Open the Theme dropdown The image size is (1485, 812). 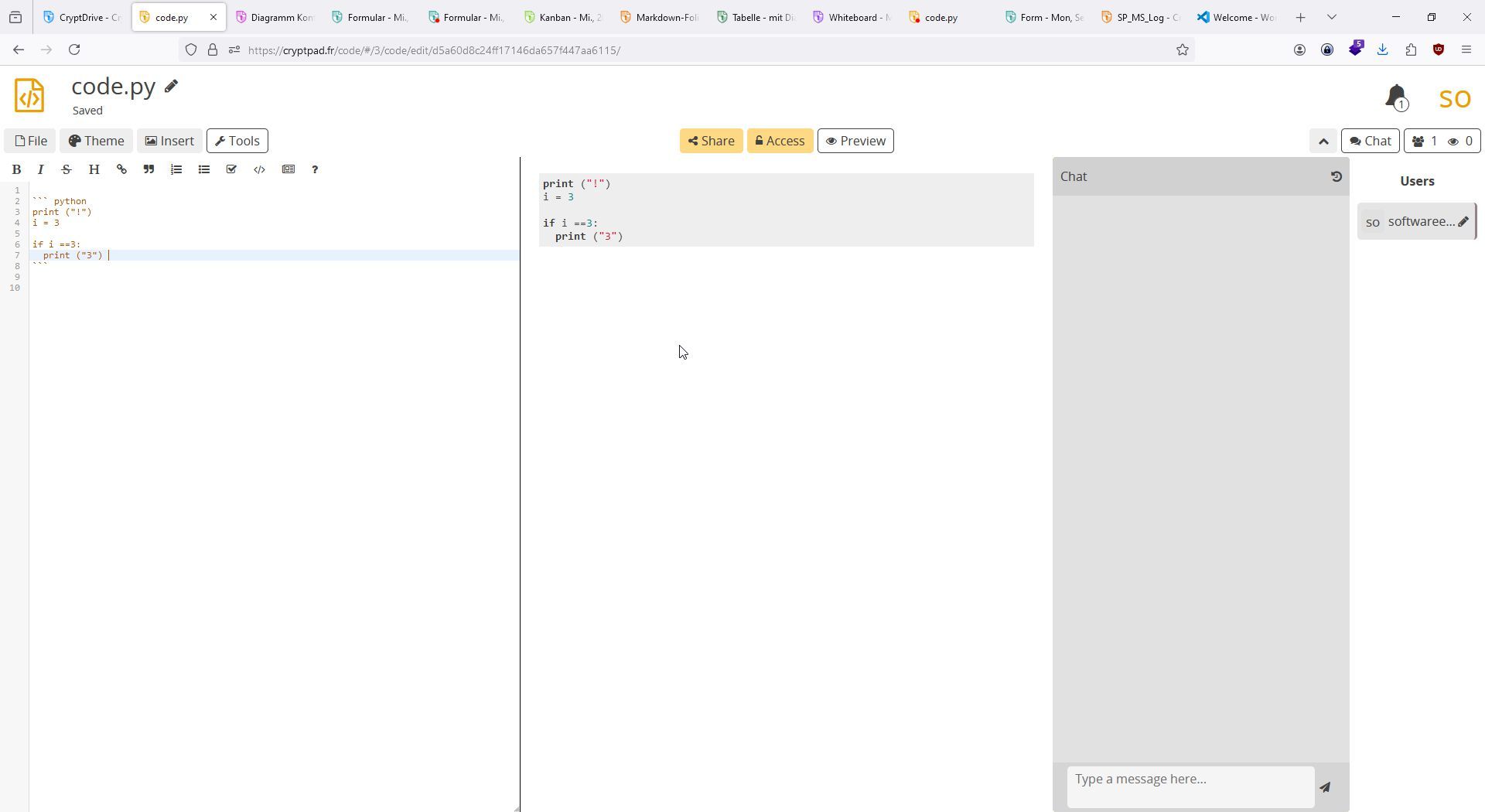pyautogui.click(x=96, y=141)
